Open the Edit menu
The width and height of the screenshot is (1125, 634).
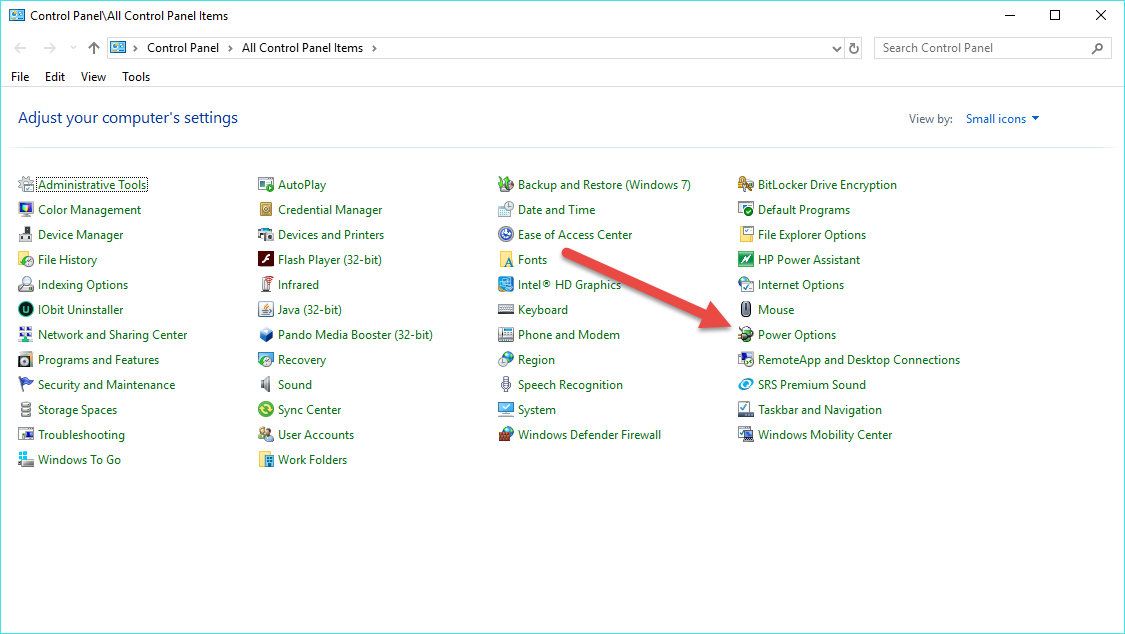(x=55, y=77)
